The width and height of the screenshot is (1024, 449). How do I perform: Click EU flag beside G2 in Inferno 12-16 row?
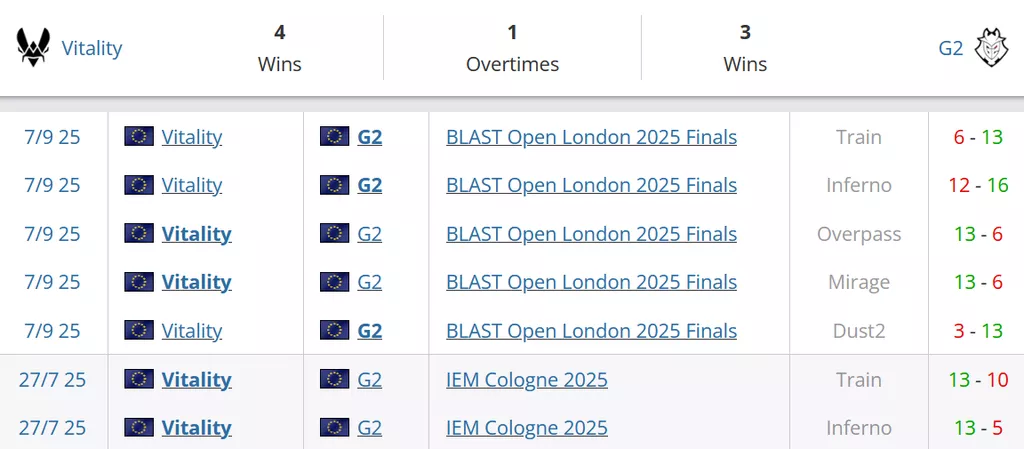(x=335, y=185)
